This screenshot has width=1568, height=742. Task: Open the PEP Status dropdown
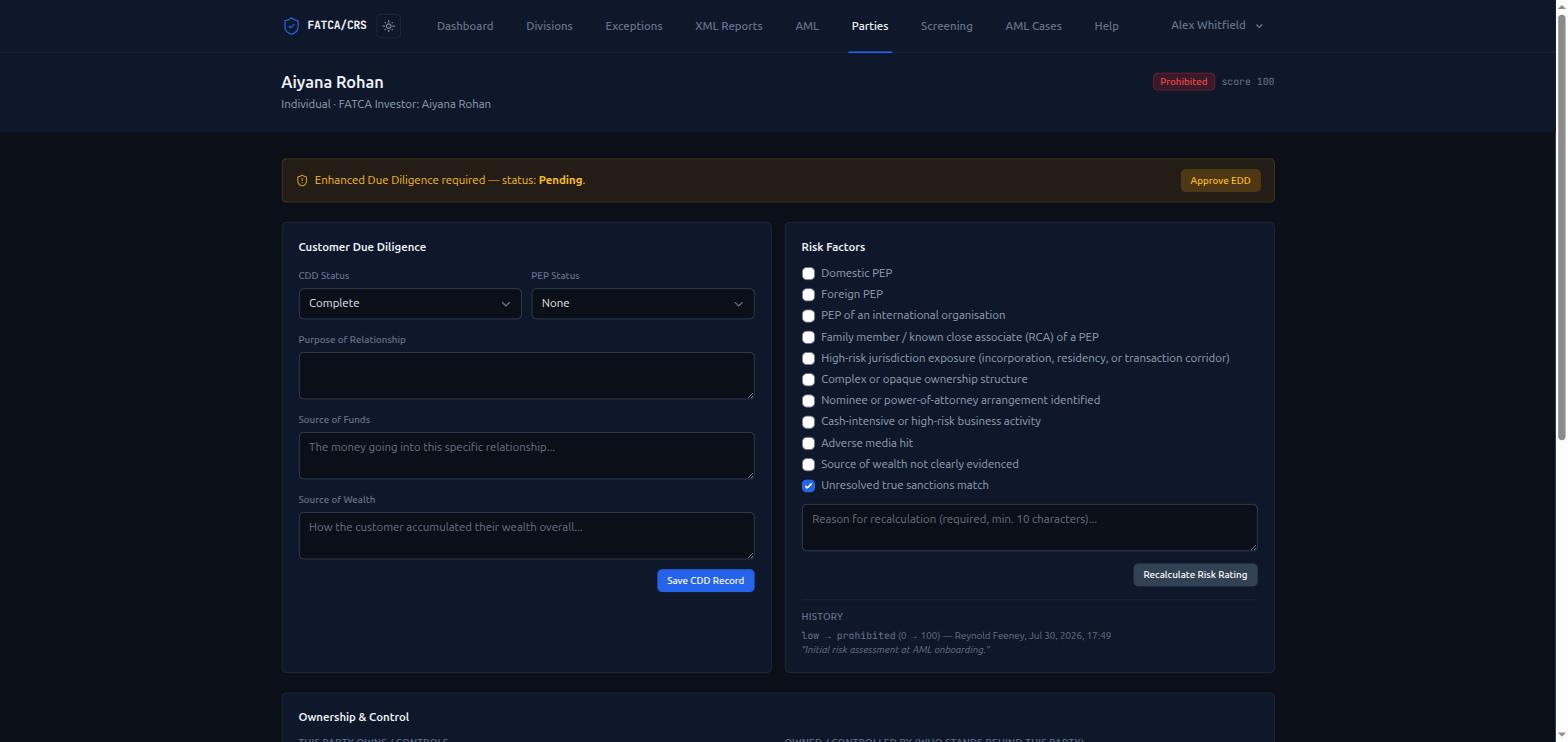pos(643,304)
